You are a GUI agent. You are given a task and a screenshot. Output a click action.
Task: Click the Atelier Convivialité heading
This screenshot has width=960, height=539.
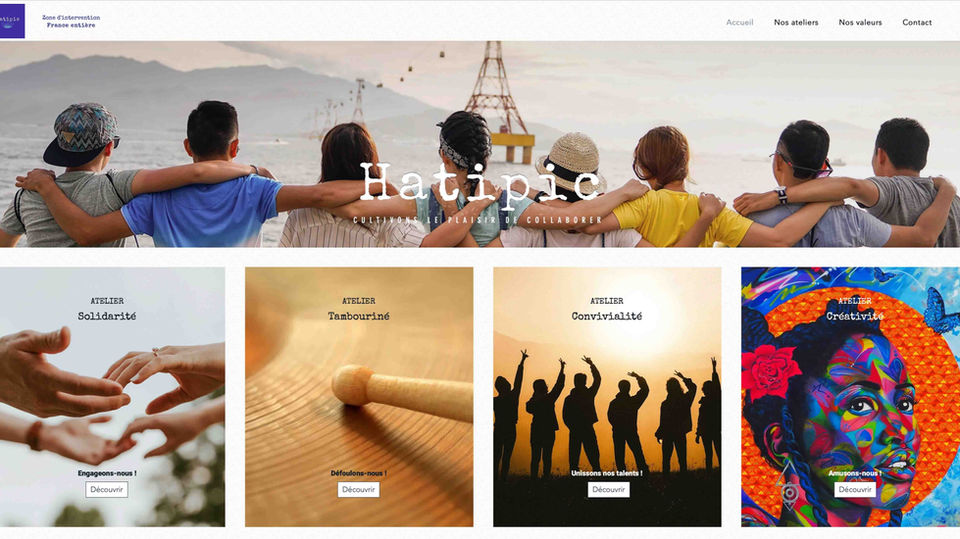tap(607, 309)
